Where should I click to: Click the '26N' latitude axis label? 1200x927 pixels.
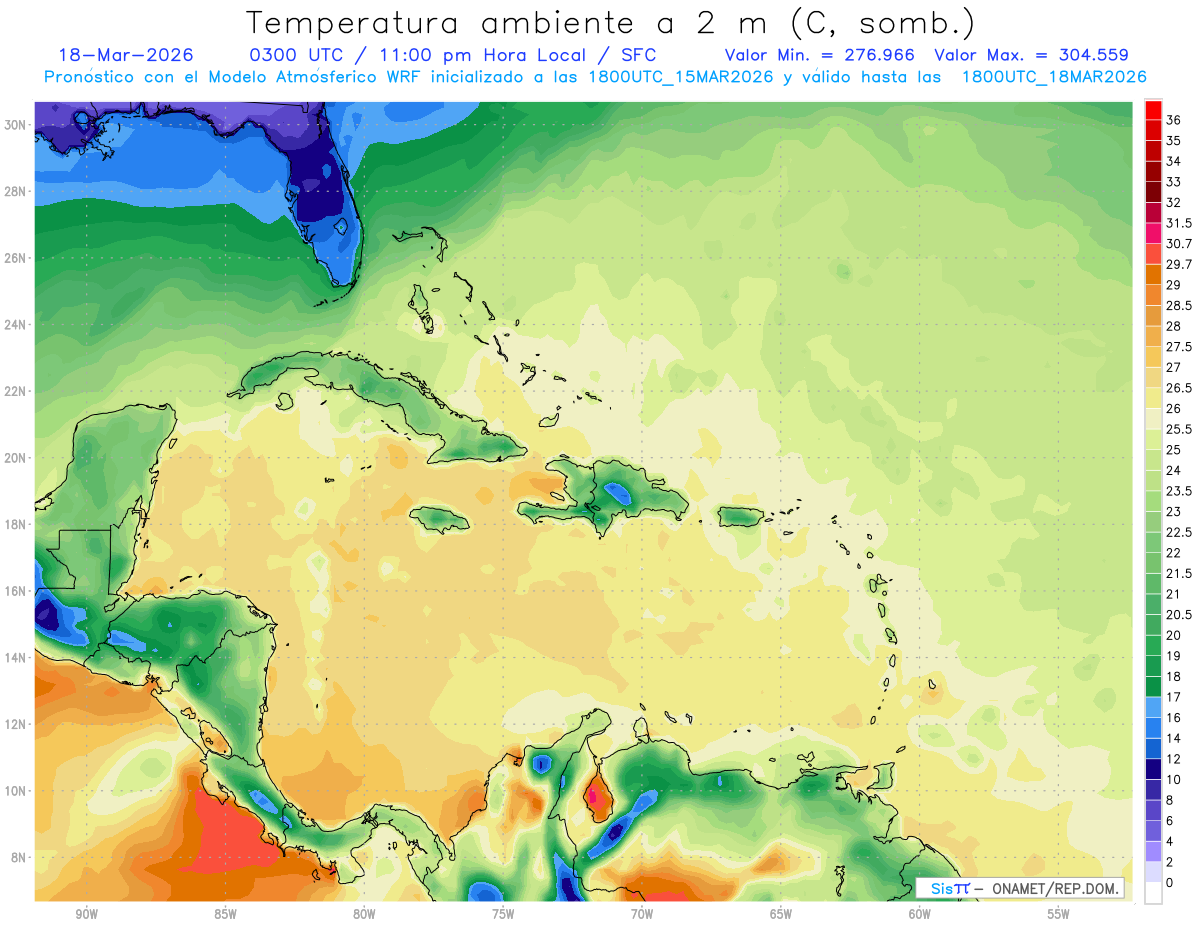tap(16, 258)
